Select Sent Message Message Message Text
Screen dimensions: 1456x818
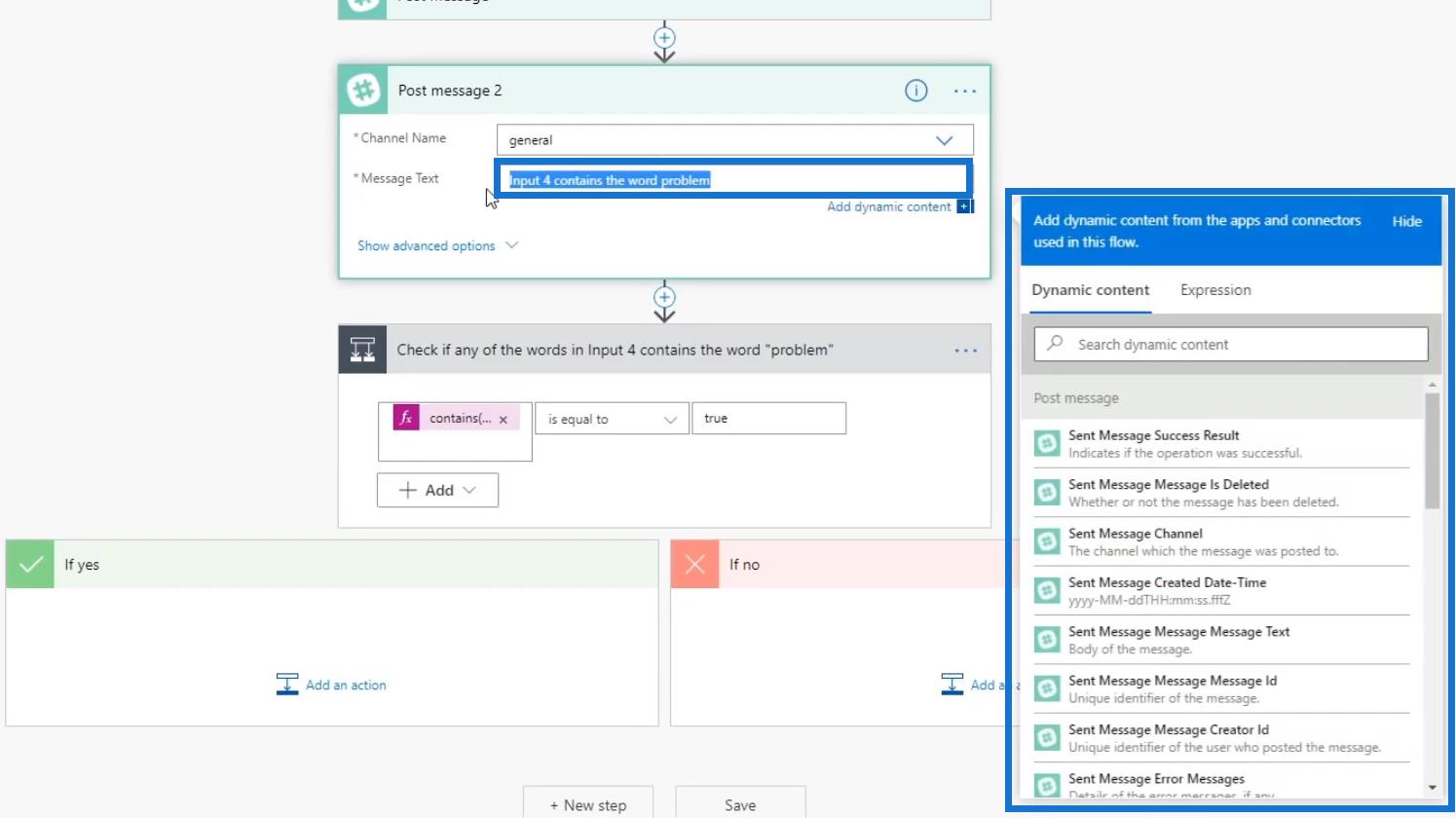coord(1222,640)
